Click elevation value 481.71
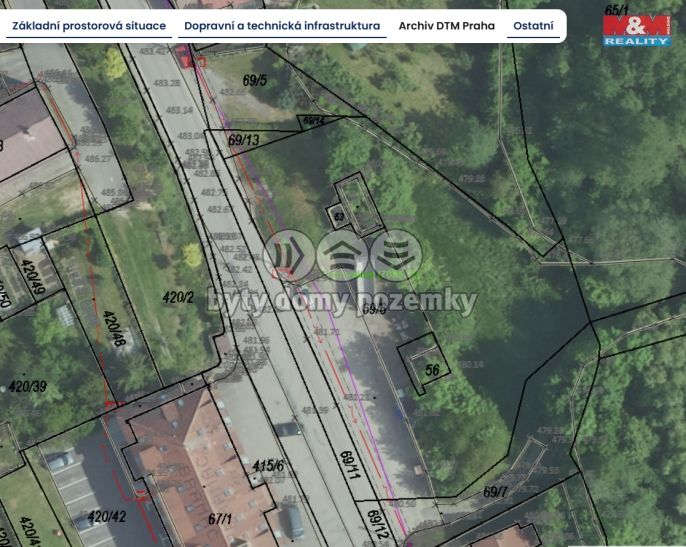This screenshot has height=547, width=686. pyautogui.click(x=327, y=332)
